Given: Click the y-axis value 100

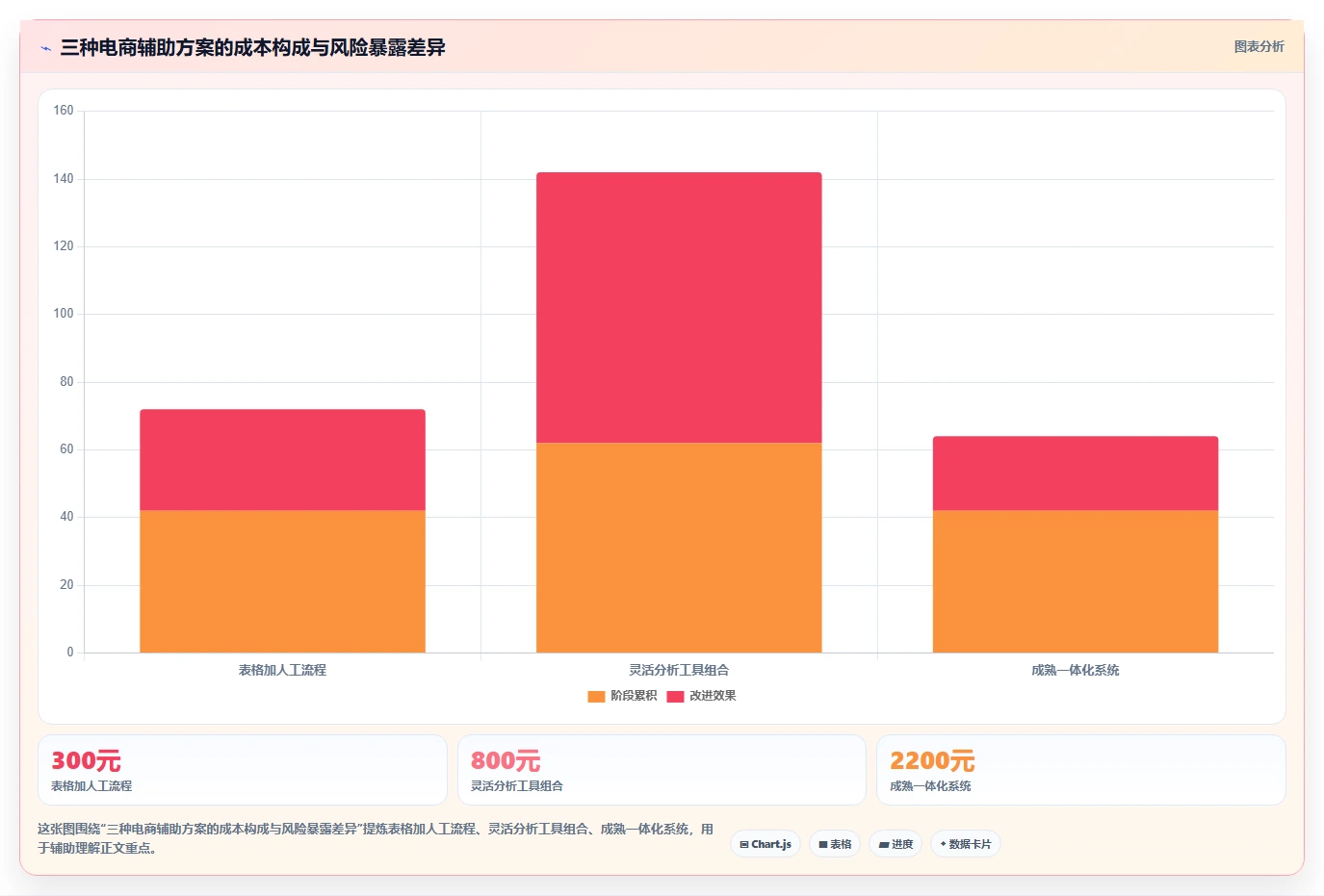Looking at the screenshot, I should tap(64, 314).
